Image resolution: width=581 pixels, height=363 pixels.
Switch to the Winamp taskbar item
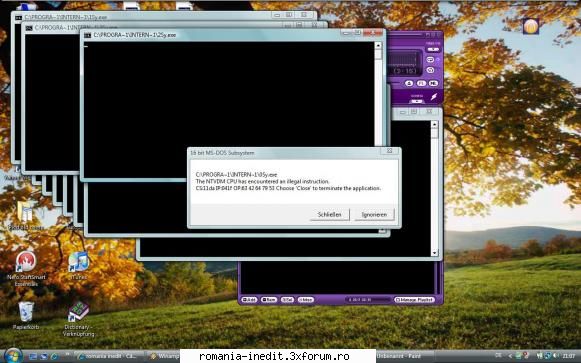pos(163,356)
